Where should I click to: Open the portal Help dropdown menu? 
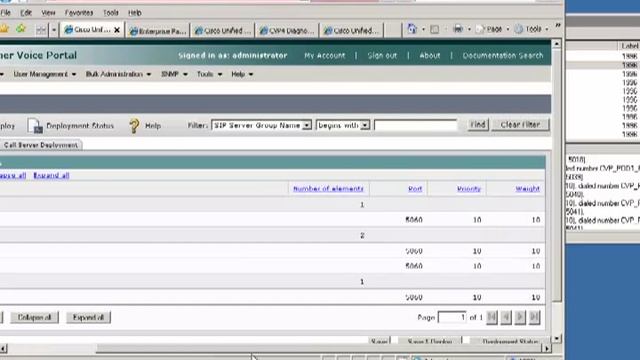(242, 74)
